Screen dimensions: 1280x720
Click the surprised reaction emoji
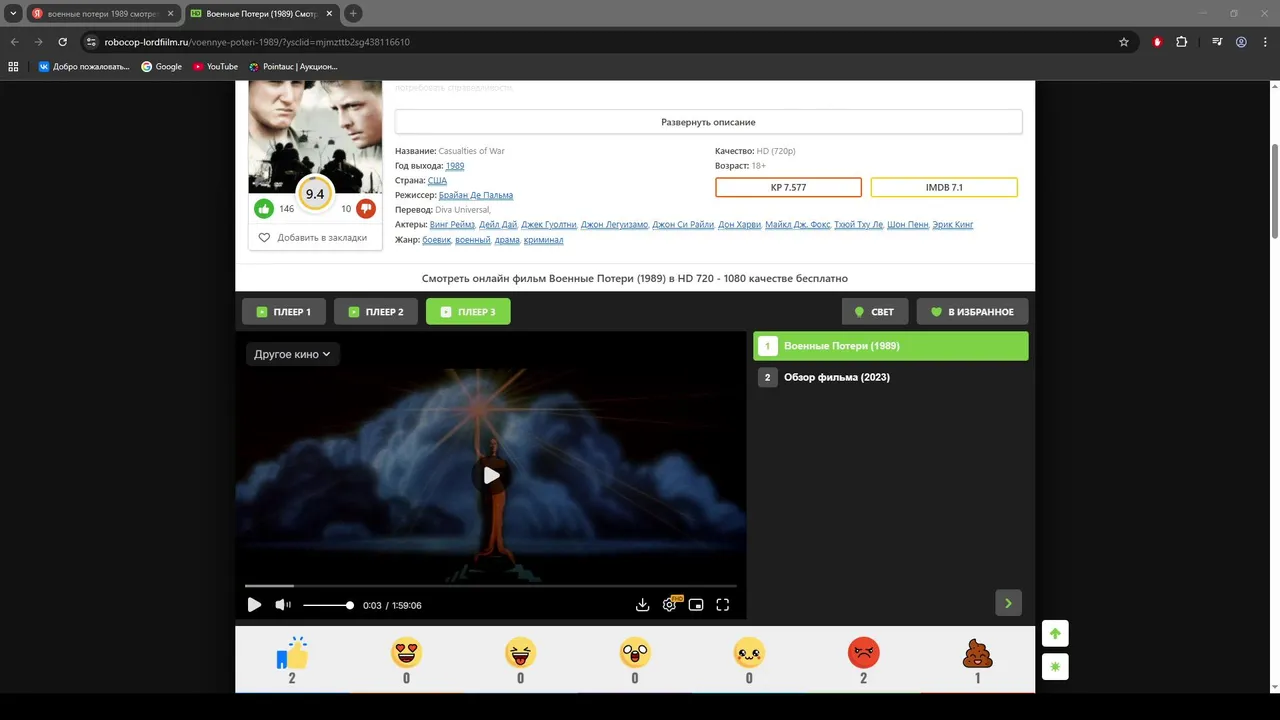point(635,654)
